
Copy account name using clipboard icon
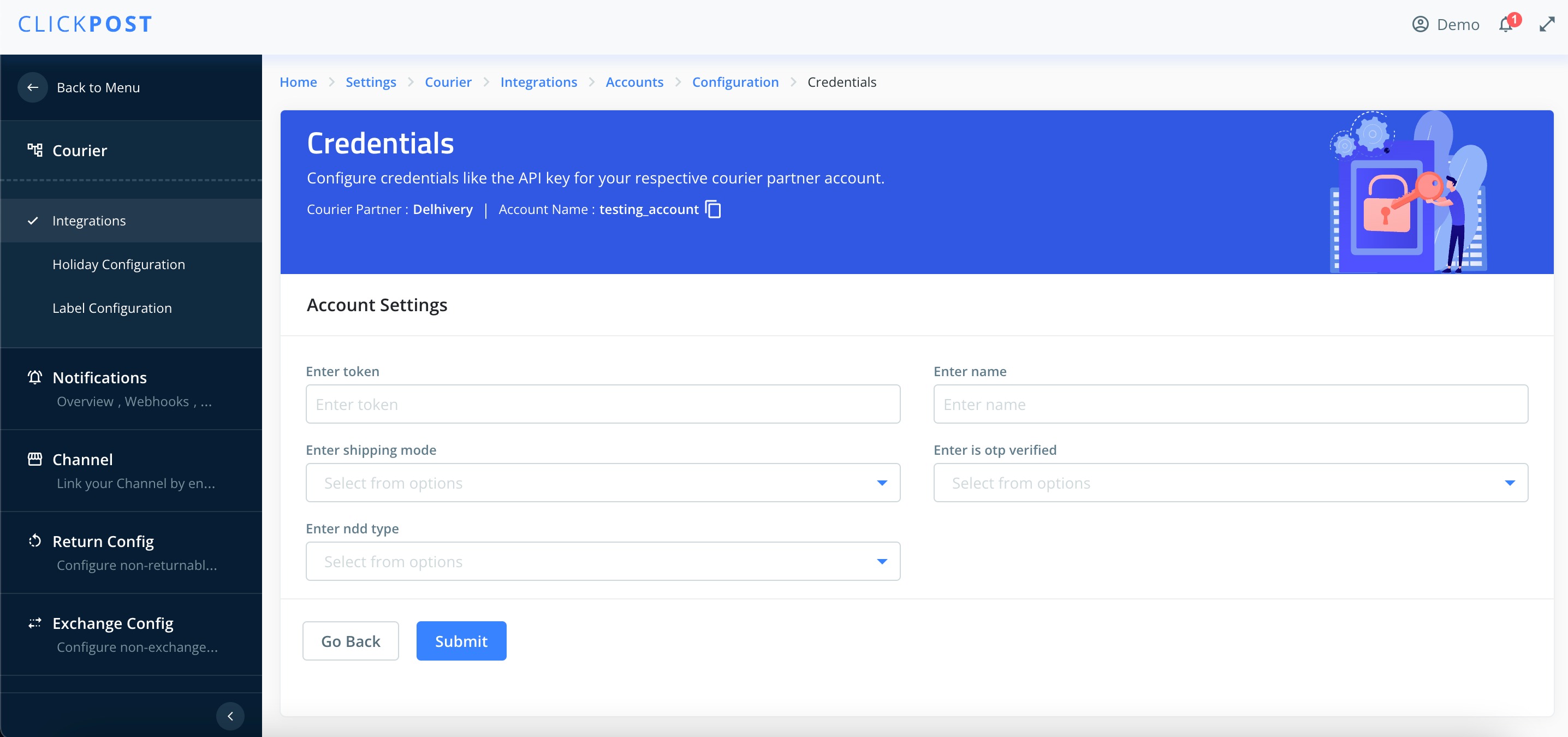click(713, 209)
